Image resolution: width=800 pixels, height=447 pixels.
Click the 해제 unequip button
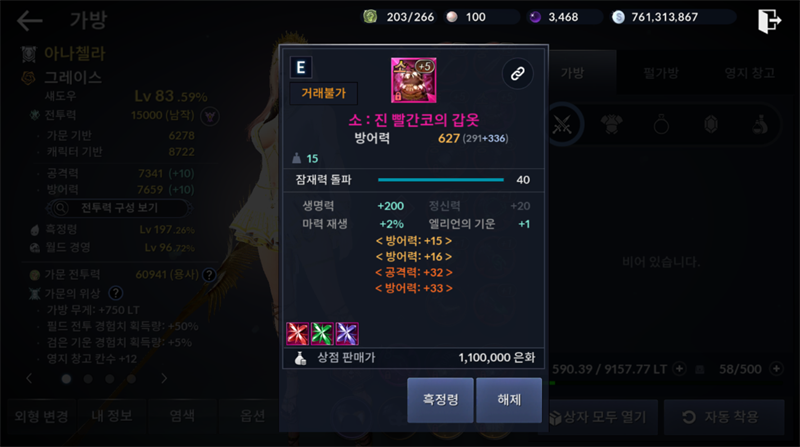pos(509,400)
